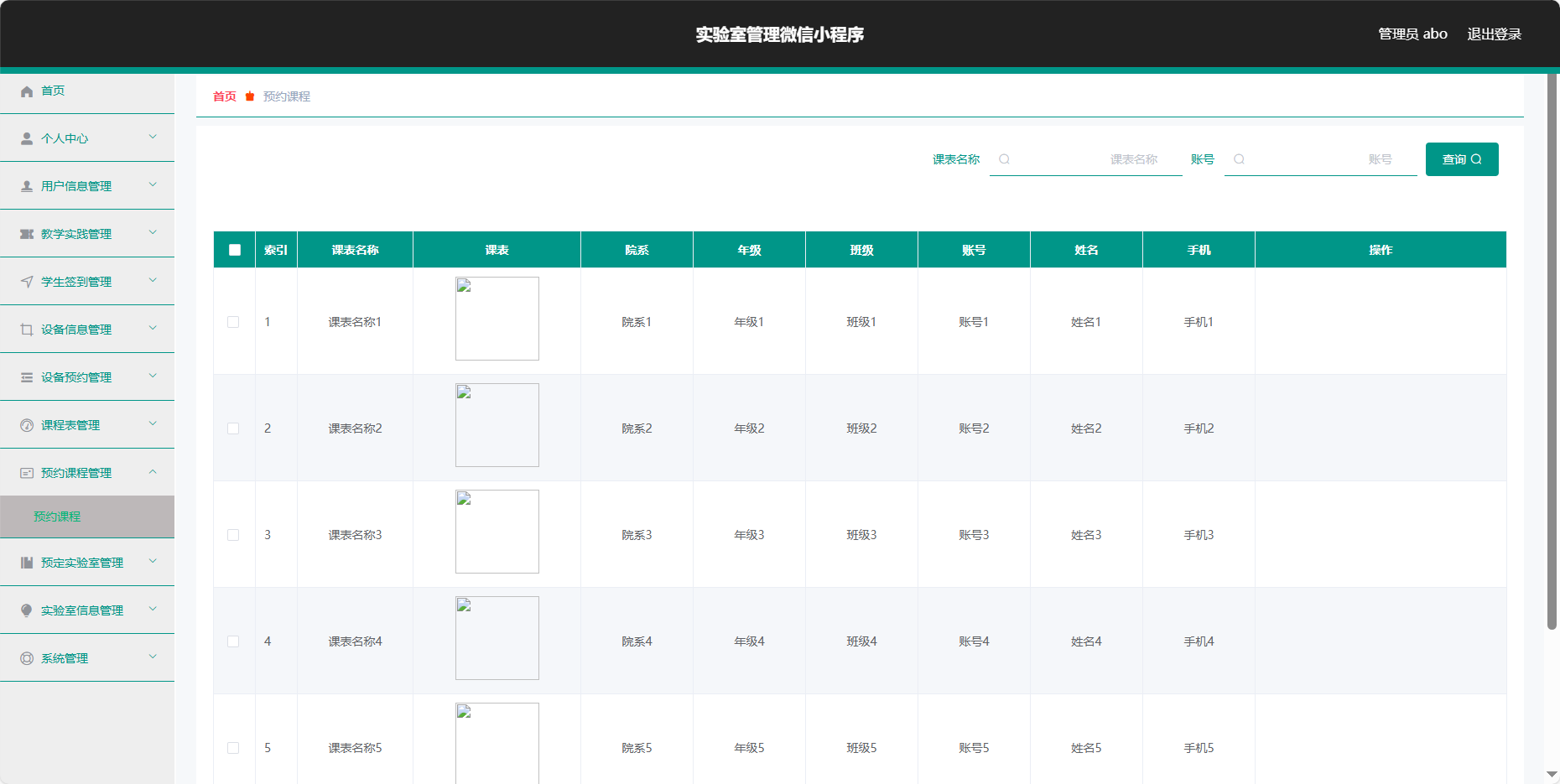Click the compass icon for 课程表管理
This screenshot has height=784, width=1560.
pyautogui.click(x=27, y=426)
